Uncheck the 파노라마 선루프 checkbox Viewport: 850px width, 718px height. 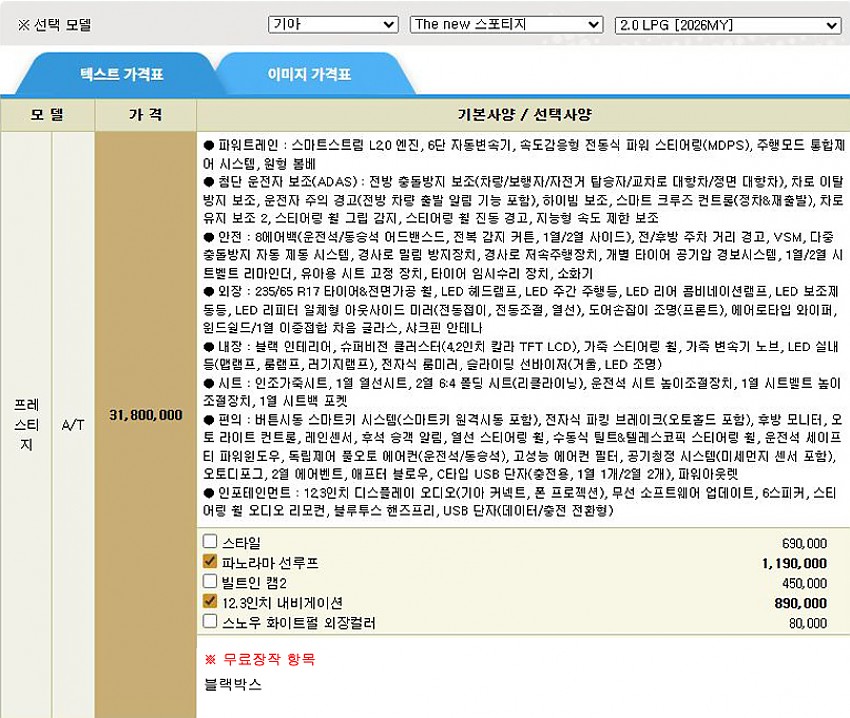click(x=210, y=562)
